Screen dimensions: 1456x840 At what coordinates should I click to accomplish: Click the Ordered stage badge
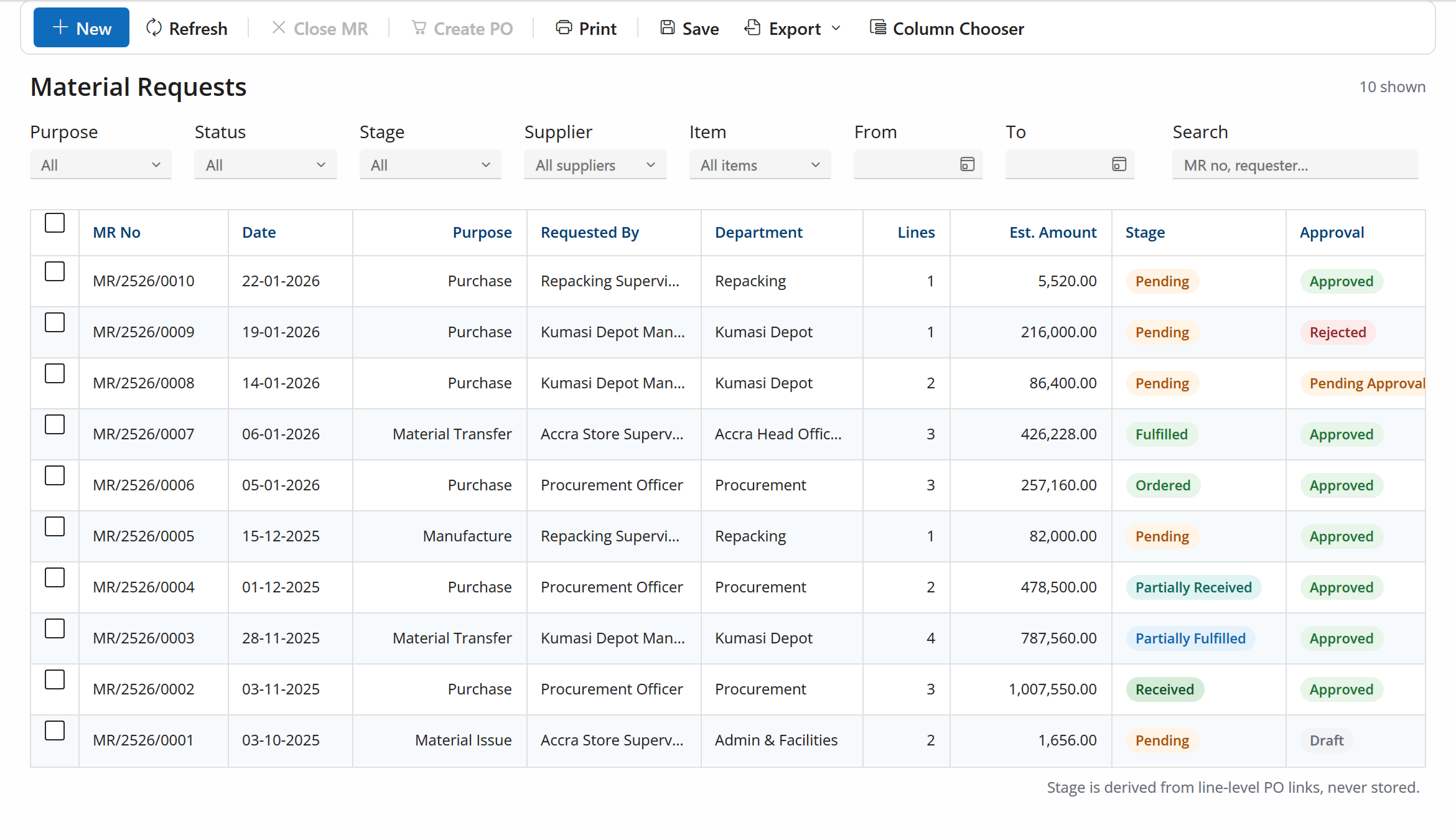(1163, 485)
